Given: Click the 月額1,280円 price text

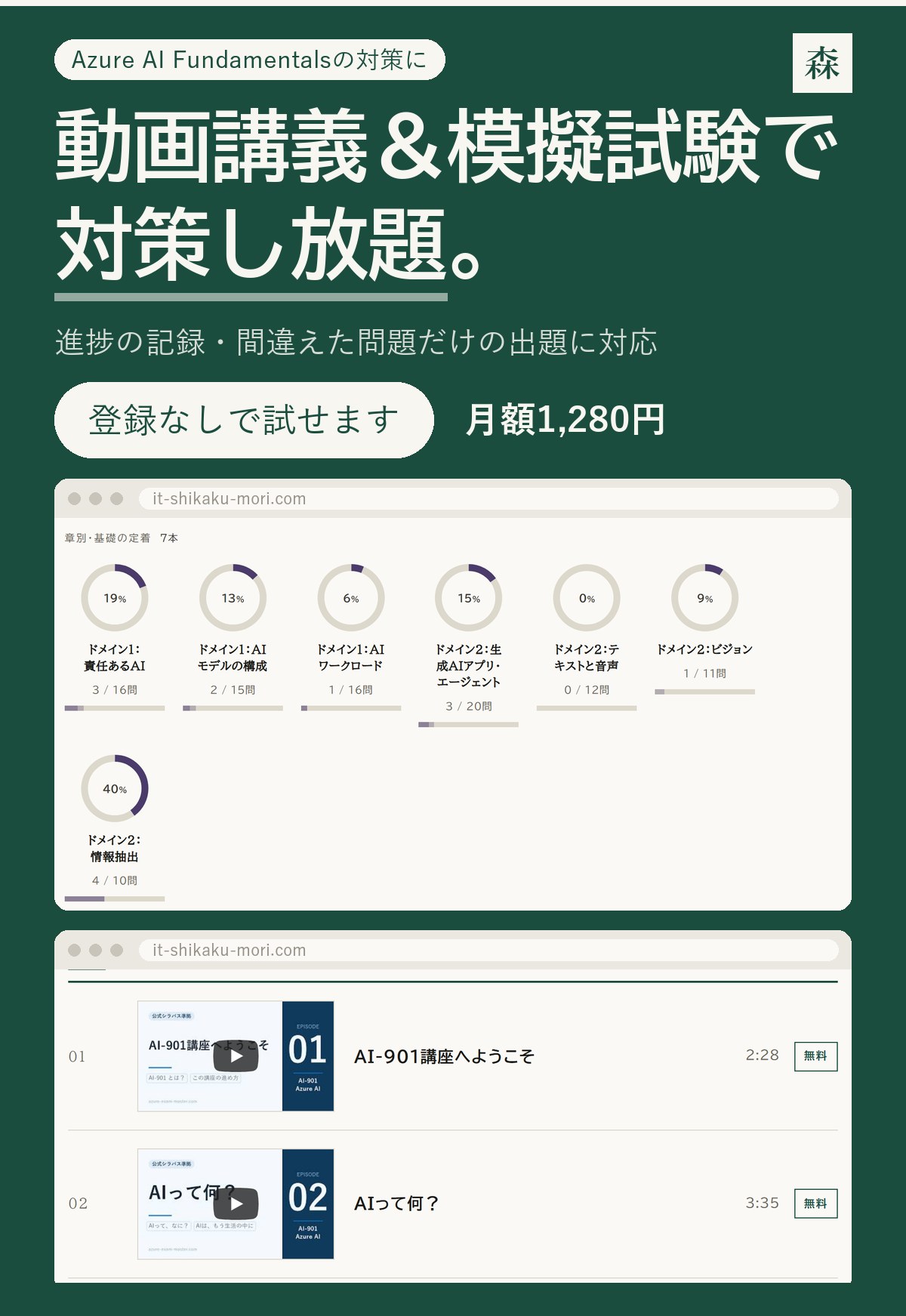Looking at the screenshot, I should (x=565, y=420).
